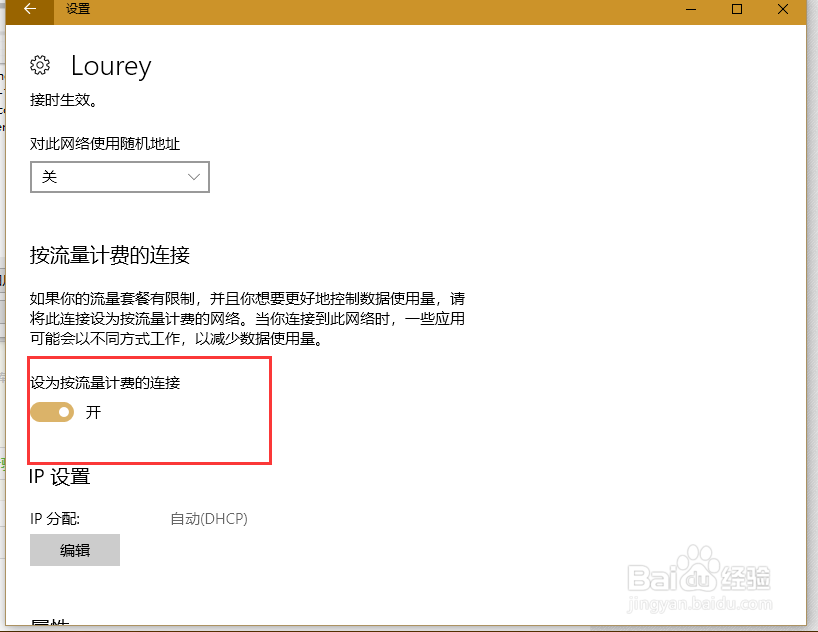Click the 自动(DHCP) value text
Screen dimensions: 818x632
tap(208, 519)
